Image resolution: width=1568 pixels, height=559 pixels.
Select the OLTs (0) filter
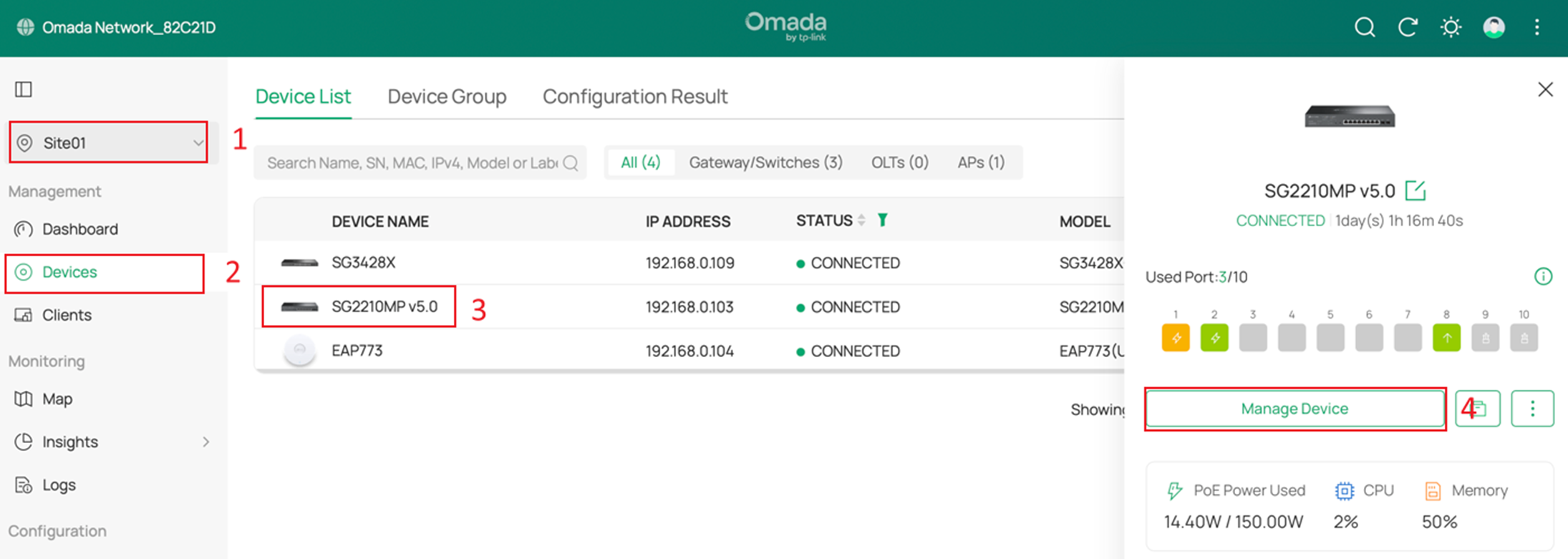coord(899,162)
